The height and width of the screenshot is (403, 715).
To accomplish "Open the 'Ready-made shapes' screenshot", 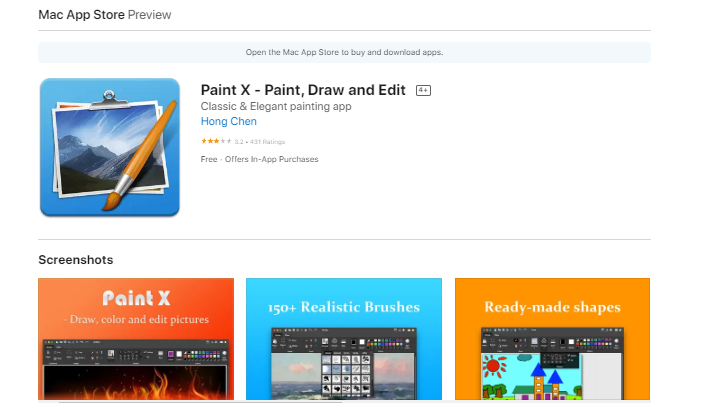I will pyautogui.click(x=552, y=339).
